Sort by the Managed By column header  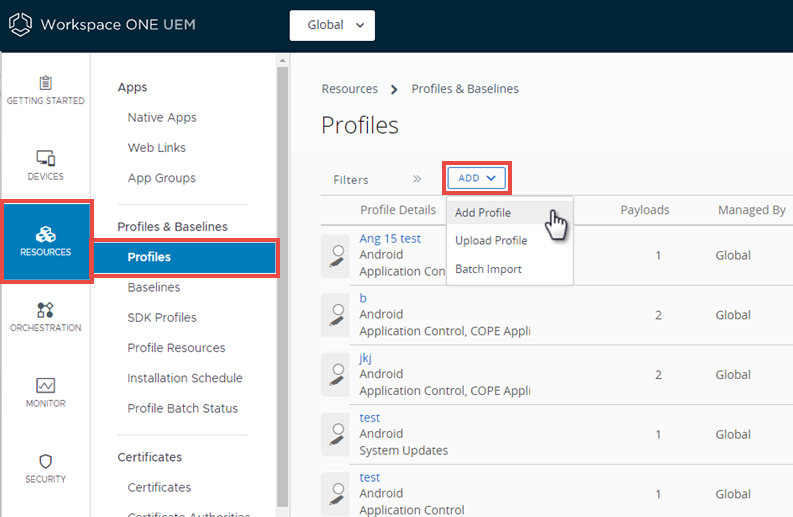pyautogui.click(x=752, y=210)
